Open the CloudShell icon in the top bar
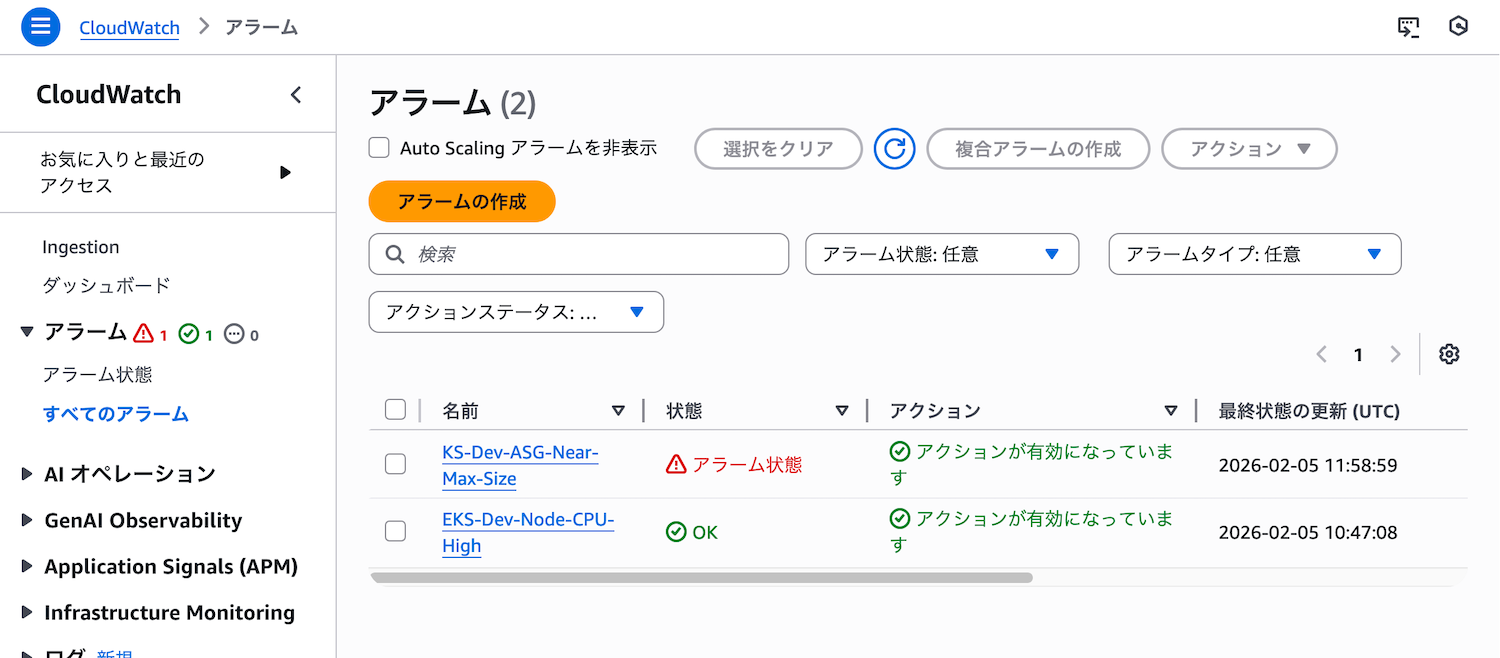1500x658 pixels. pos(1408,27)
